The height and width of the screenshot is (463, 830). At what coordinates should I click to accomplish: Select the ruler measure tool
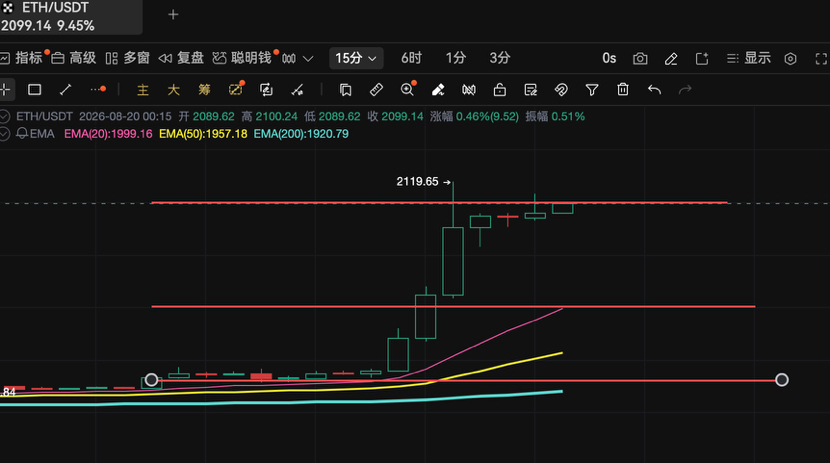coord(376,90)
